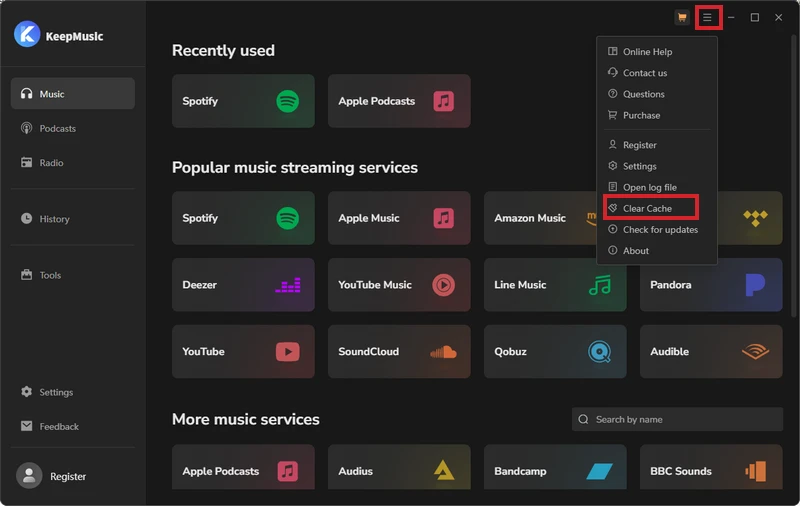Image resolution: width=800 pixels, height=506 pixels.
Task: Click the Qobuz disc icon
Action: (x=599, y=351)
